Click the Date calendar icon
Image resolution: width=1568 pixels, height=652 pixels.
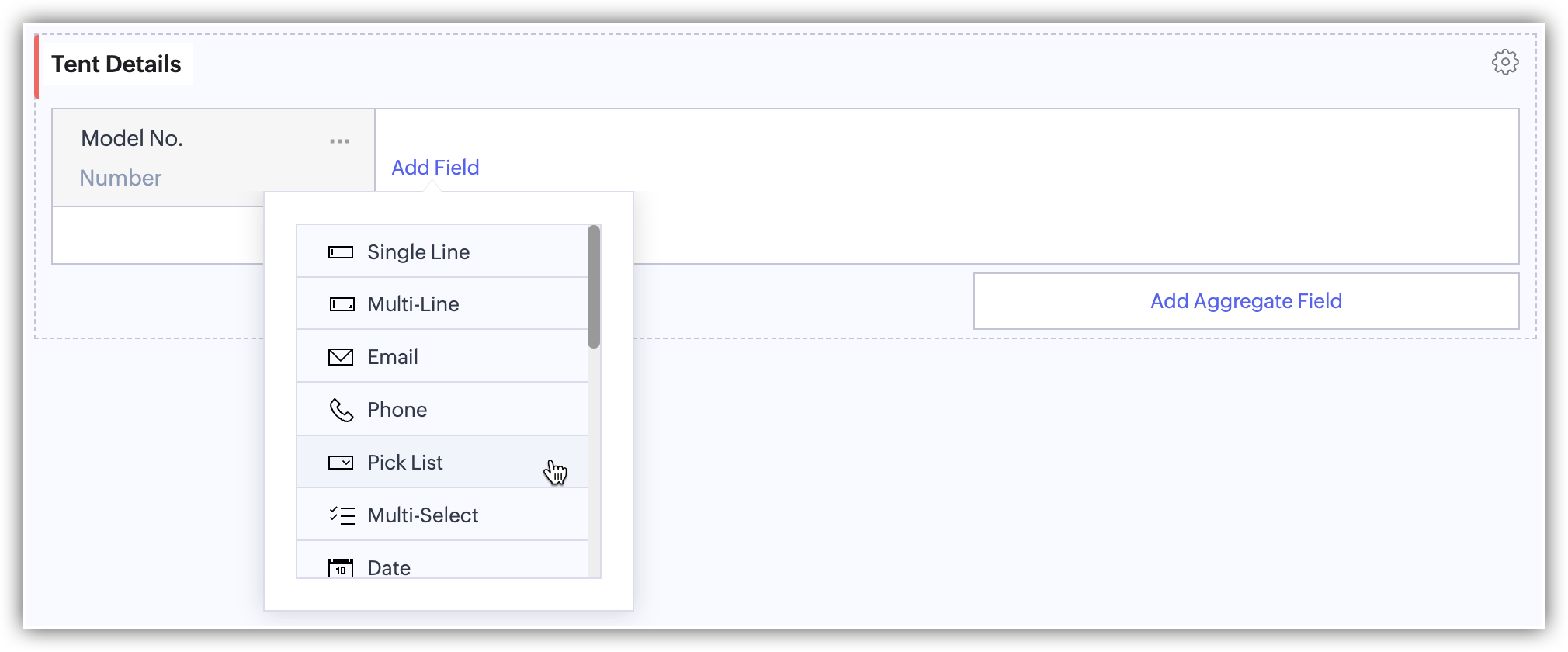[x=341, y=568]
